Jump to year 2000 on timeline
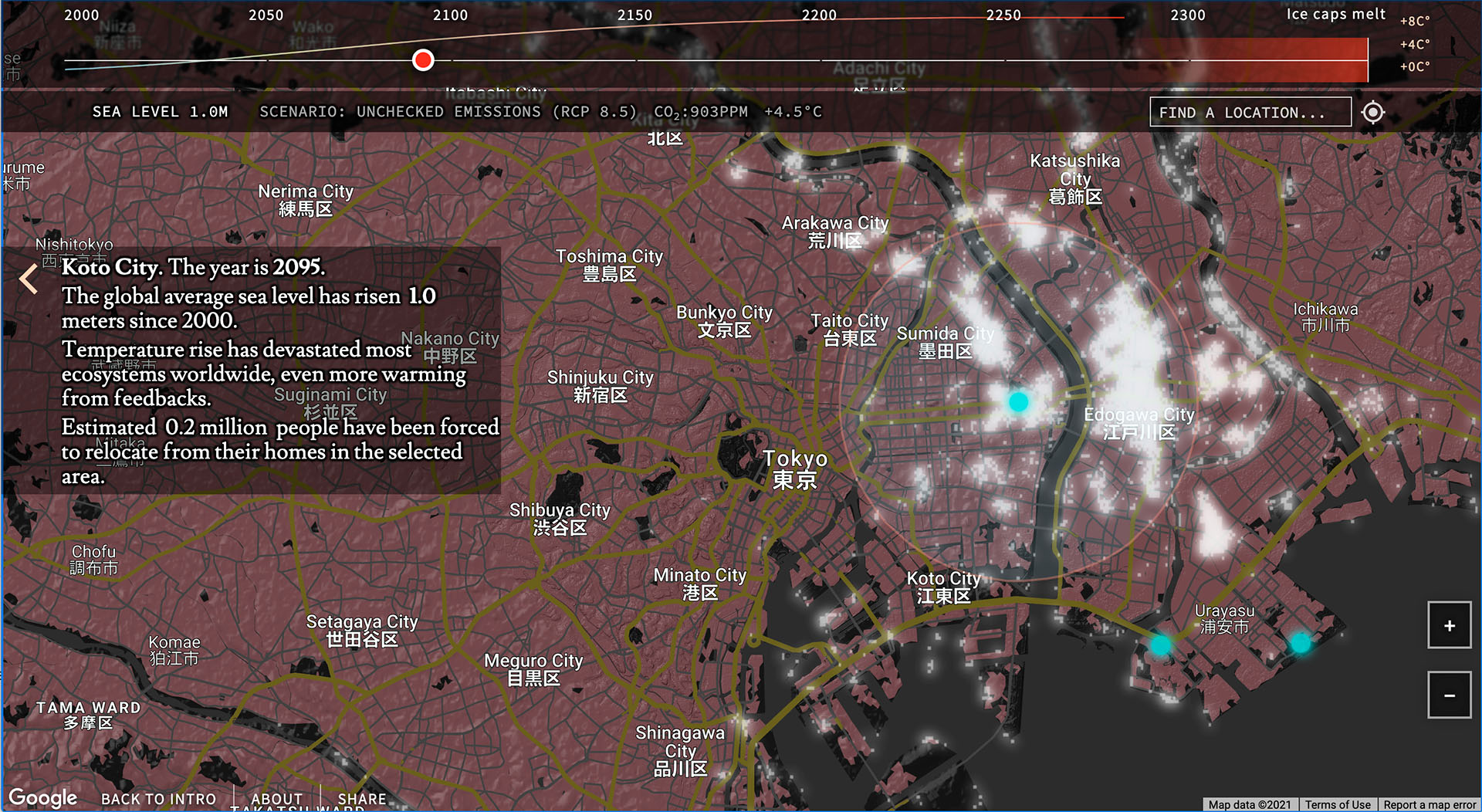1482x812 pixels. (x=82, y=15)
